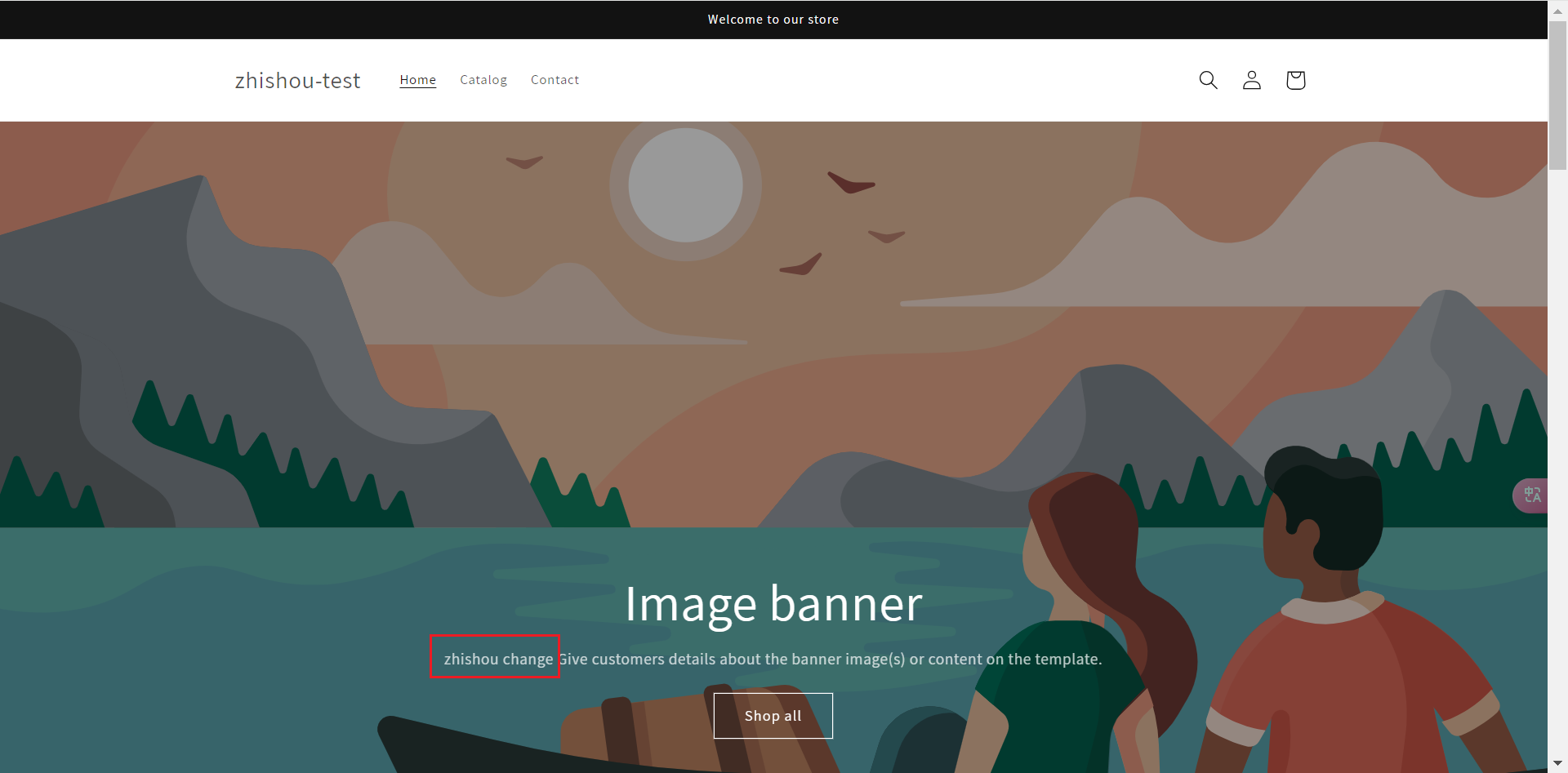
Task: Click the page scrollbar down arrow
Action: click(x=1558, y=763)
